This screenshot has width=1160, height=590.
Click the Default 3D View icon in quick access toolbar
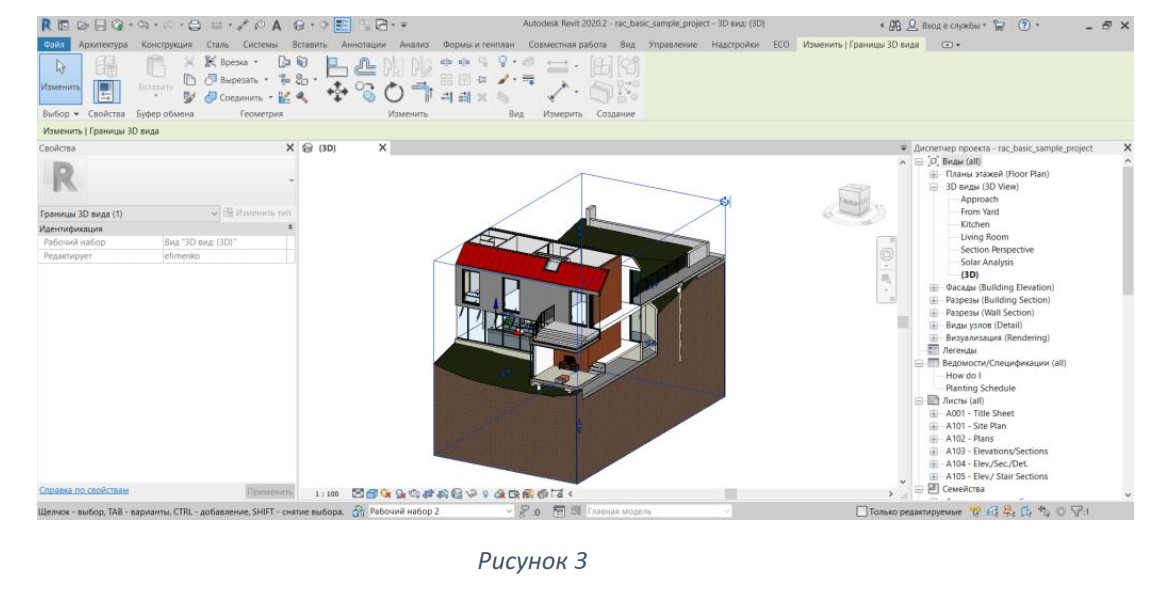pos(299,25)
